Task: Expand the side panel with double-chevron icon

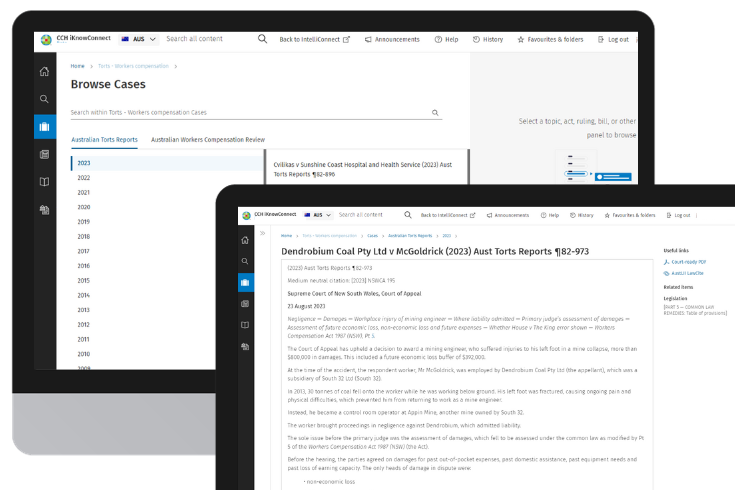Action: tap(262, 233)
